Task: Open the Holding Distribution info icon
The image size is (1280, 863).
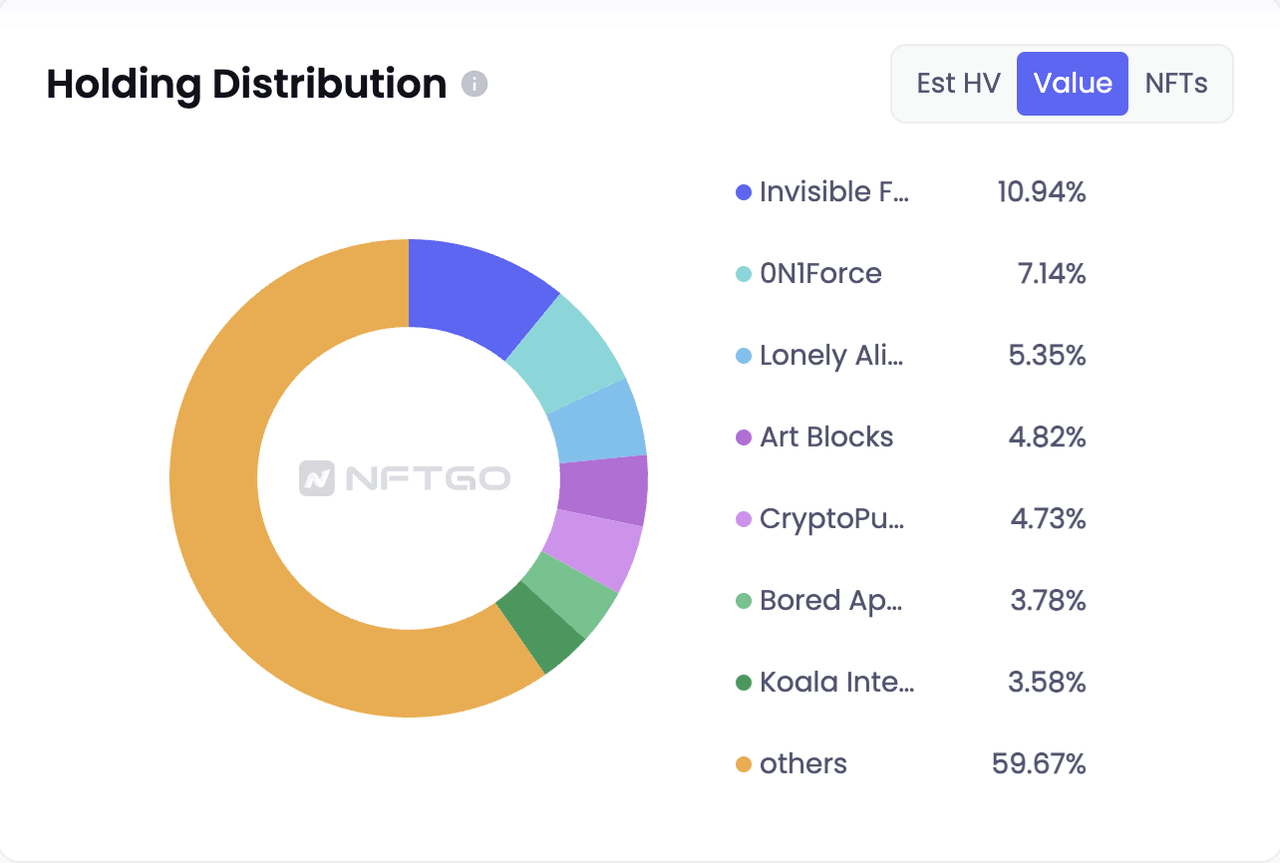Action: tap(474, 84)
